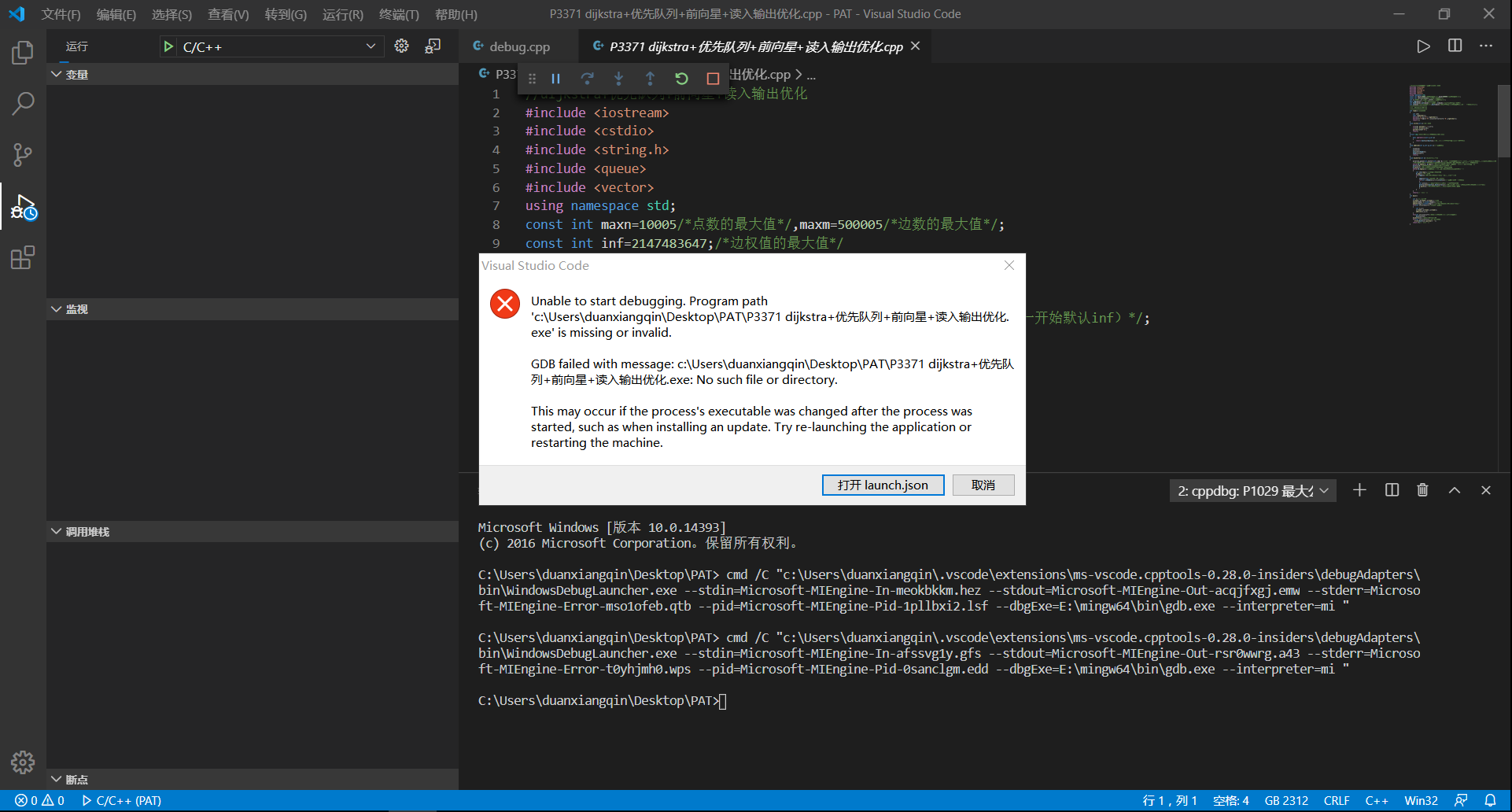Click the feedback icon in status bar
The height and width of the screenshot is (812, 1512).
1461,800
